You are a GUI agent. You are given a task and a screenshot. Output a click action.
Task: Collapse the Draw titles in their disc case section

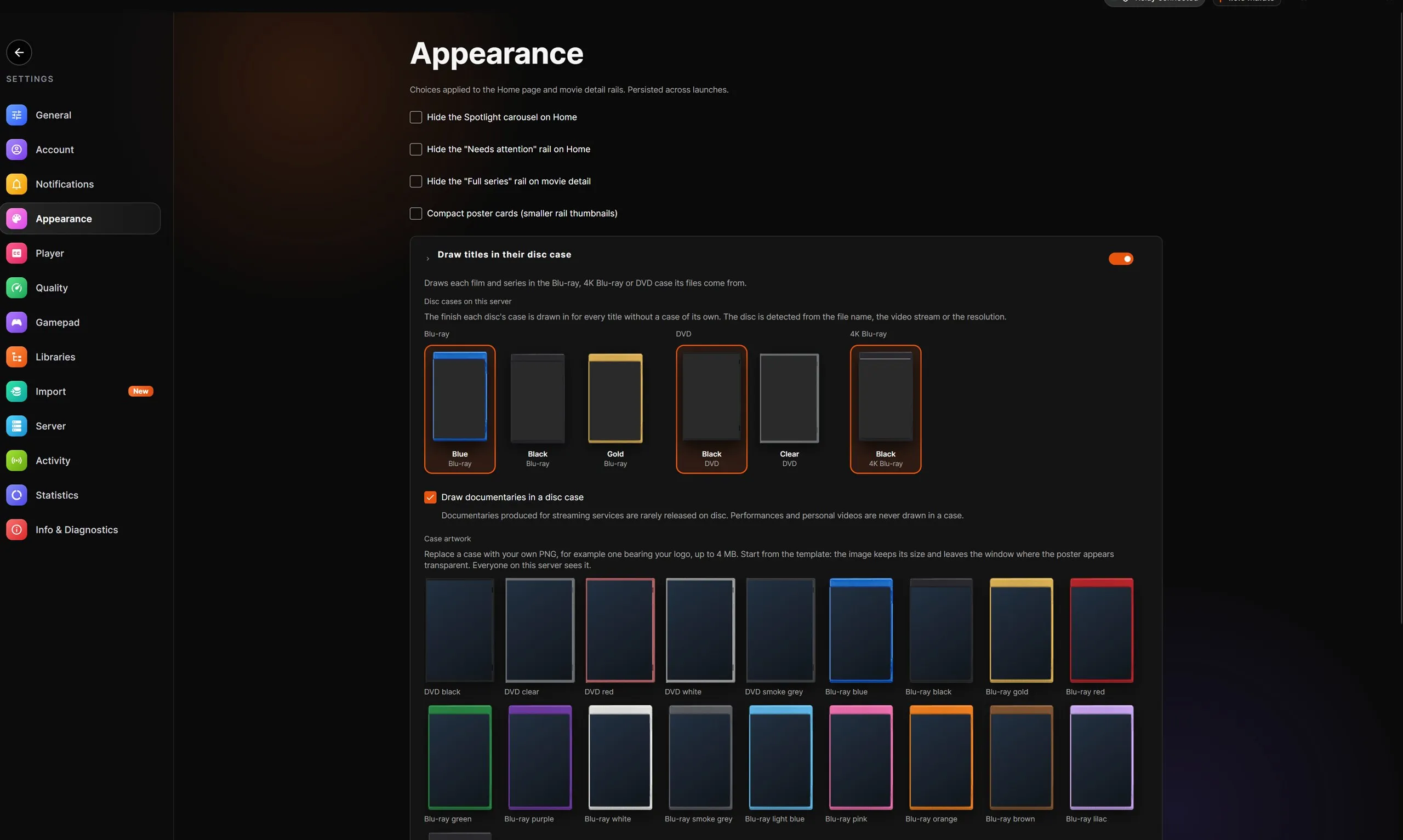coord(427,259)
